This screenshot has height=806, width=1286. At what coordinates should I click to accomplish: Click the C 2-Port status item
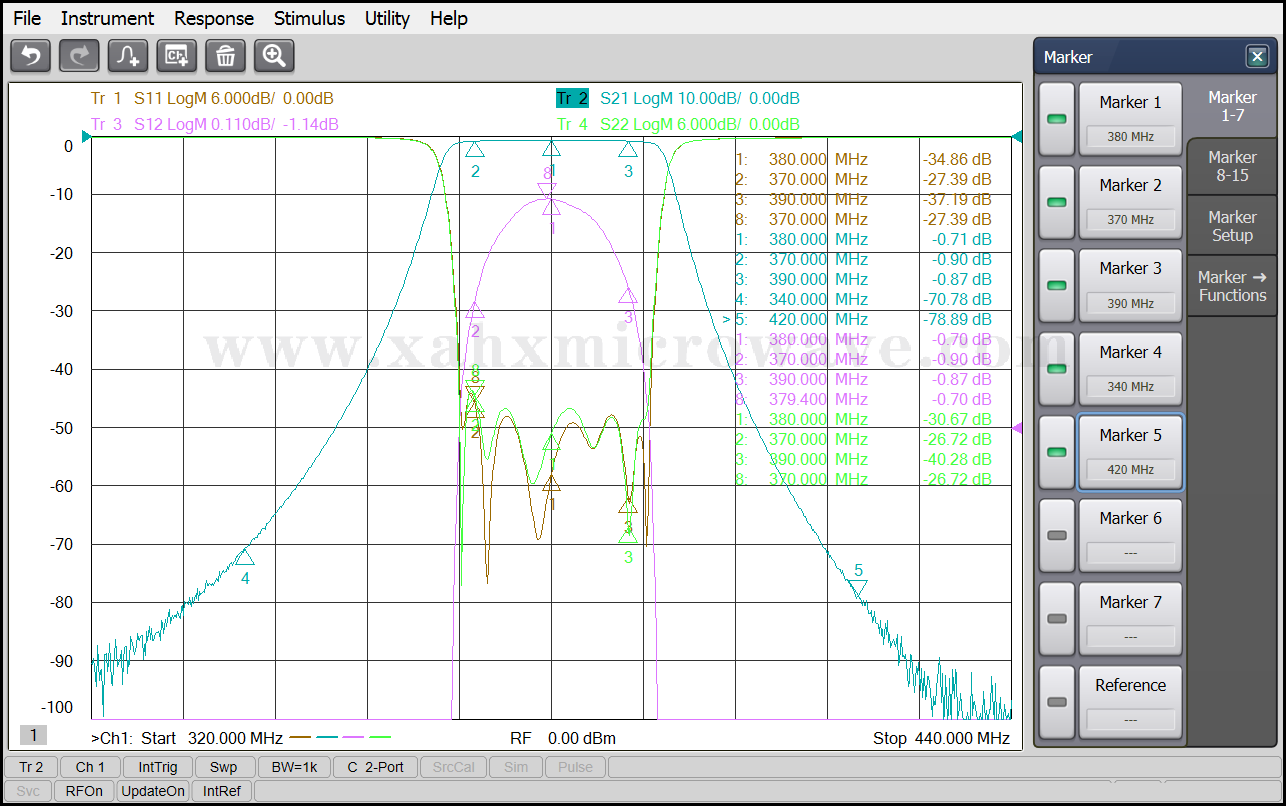(375, 767)
